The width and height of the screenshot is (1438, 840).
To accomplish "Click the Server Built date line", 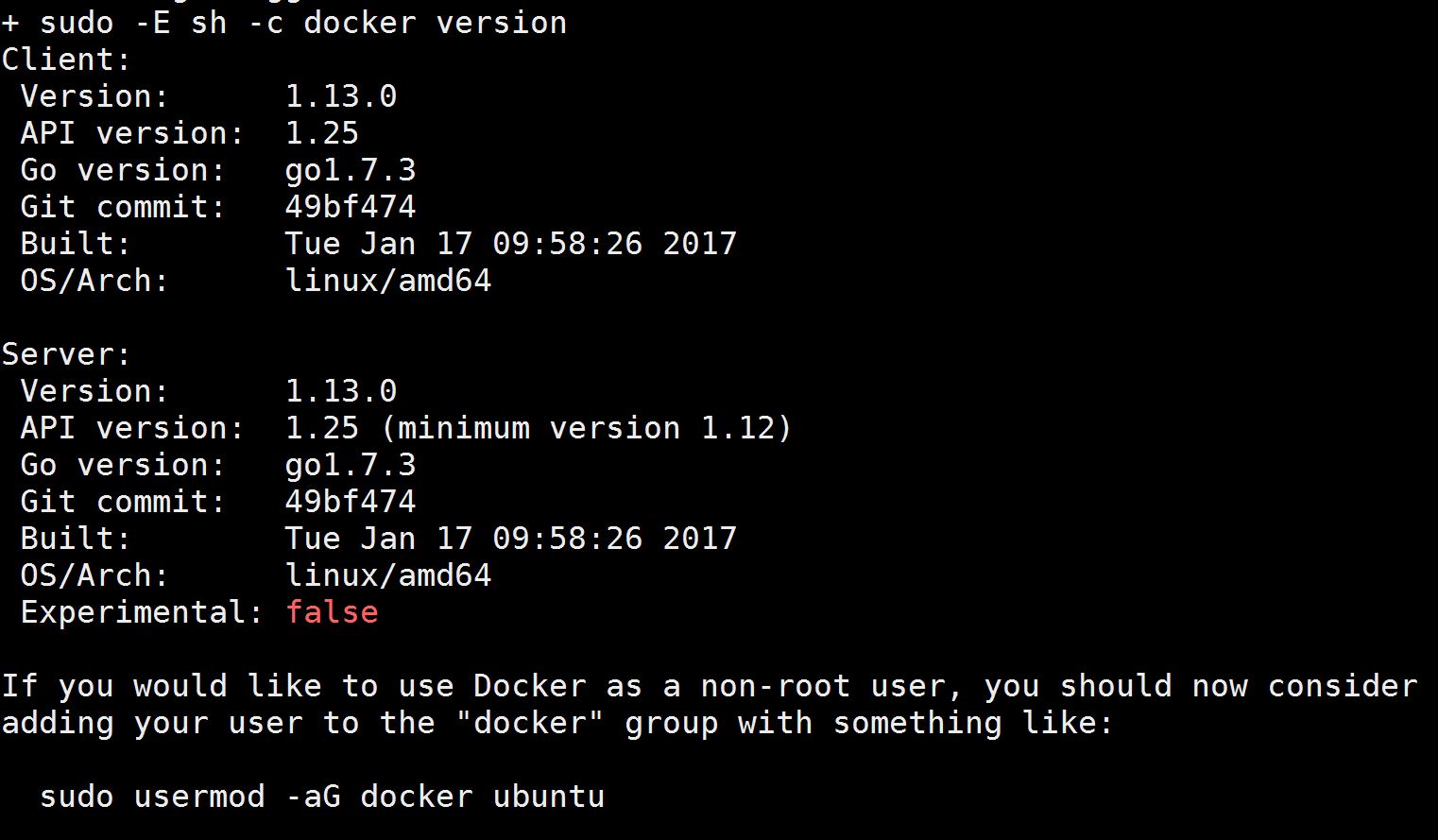I will [510, 539].
